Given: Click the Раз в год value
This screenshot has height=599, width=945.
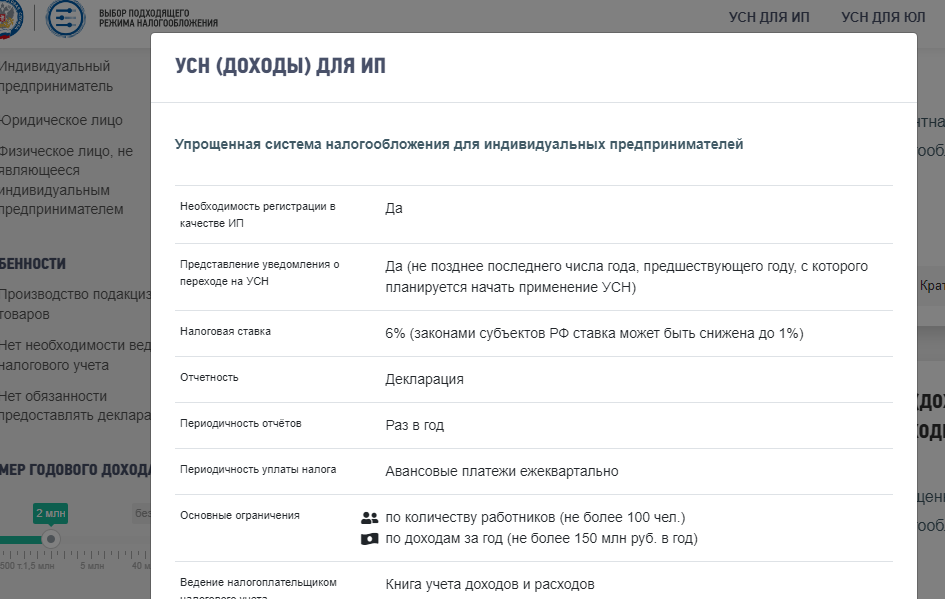Looking at the screenshot, I should tap(415, 425).
